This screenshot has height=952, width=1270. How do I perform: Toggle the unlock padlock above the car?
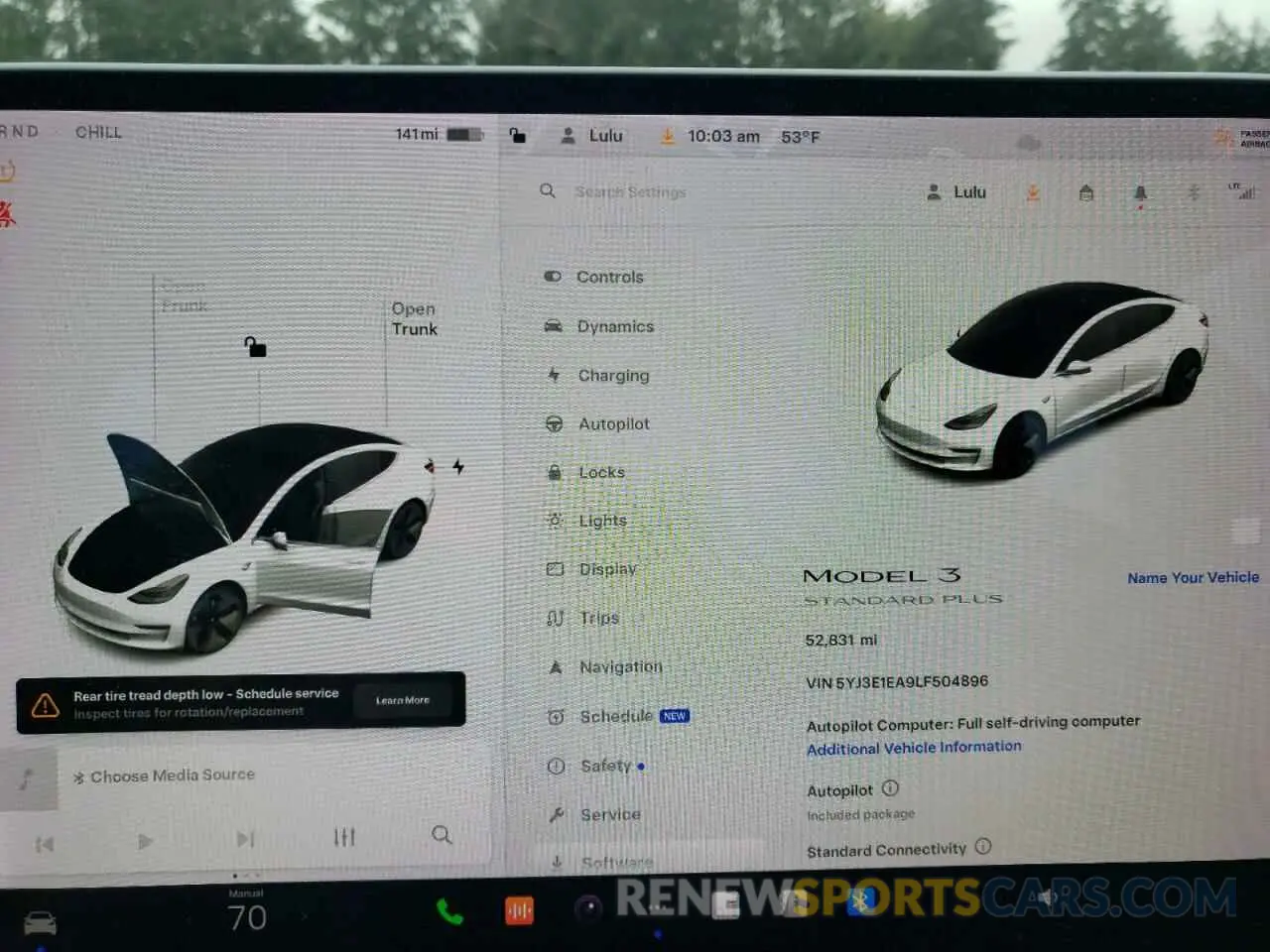pyautogui.click(x=255, y=346)
